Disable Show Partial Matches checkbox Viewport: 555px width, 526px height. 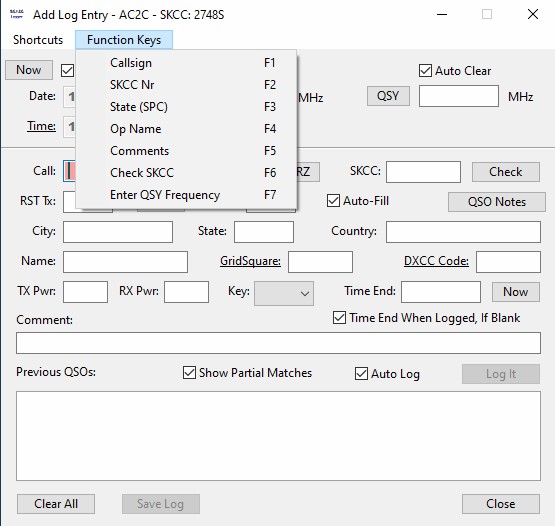189,372
